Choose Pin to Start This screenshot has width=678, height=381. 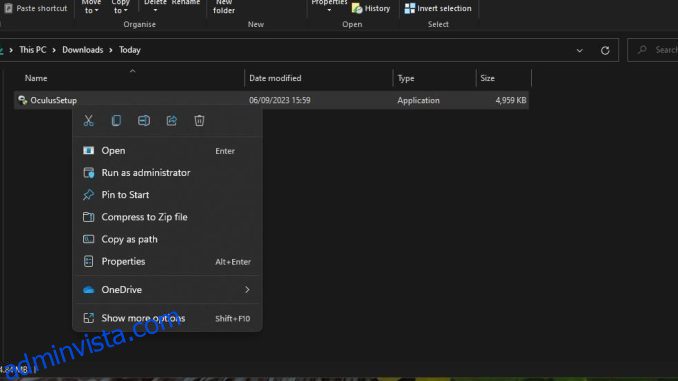pos(167,195)
